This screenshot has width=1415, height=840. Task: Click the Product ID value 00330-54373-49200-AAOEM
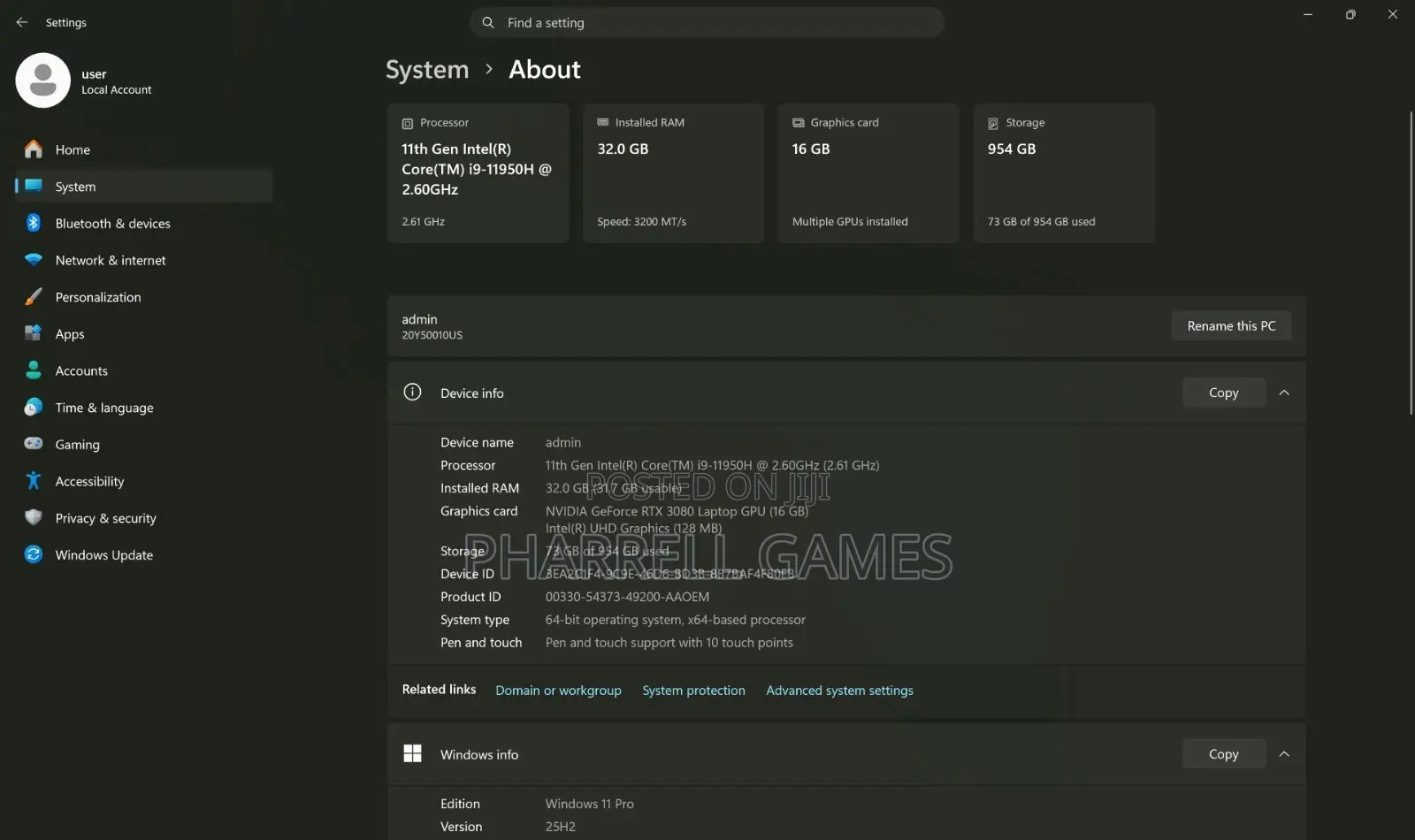[x=627, y=597]
